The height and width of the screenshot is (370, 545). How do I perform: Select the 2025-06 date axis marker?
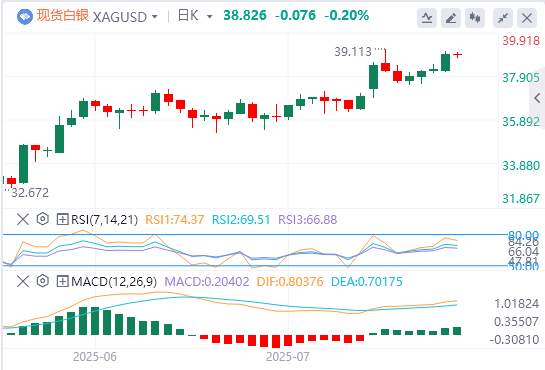(95, 357)
